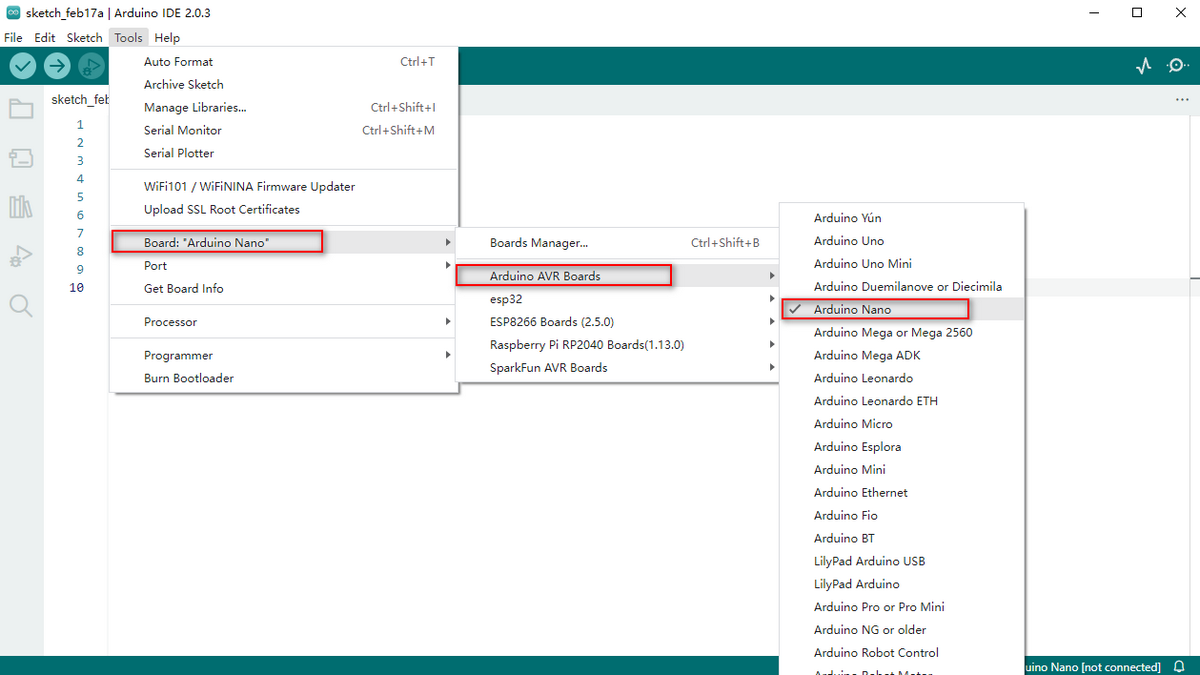Click the Verify checkmark button
The image size is (1200, 675).
[x=23, y=66]
